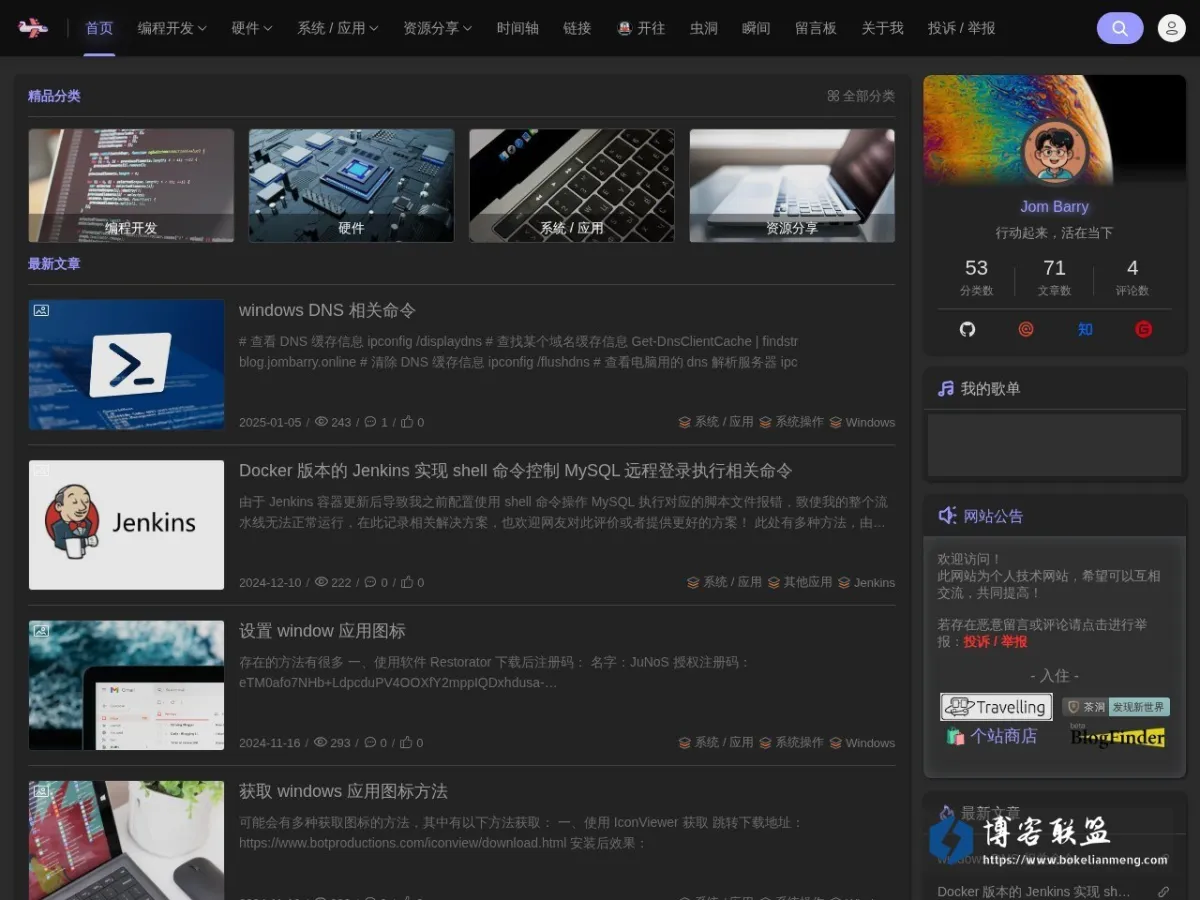Click the red @ email icon
The height and width of the screenshot is (900, 1200).
click(1026, 329)
